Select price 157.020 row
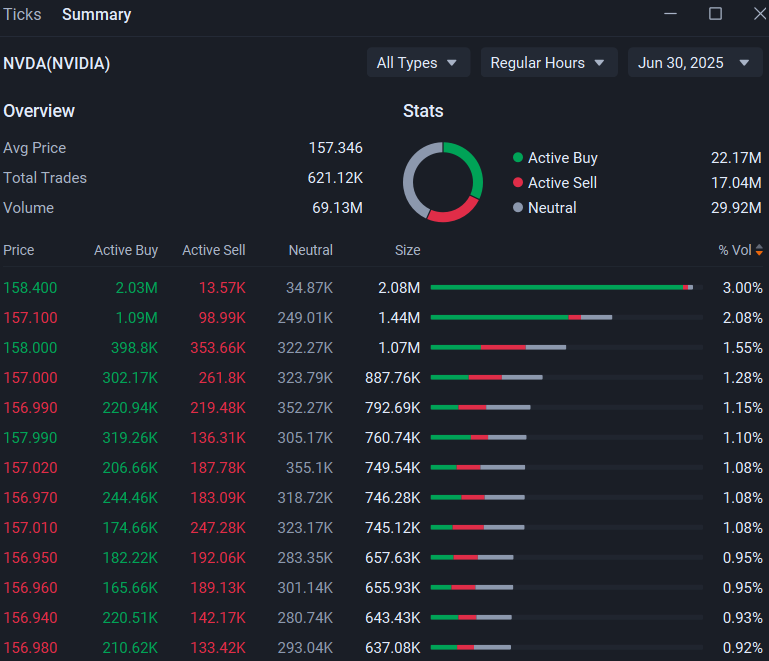769x661 pixels. point(383,467)
